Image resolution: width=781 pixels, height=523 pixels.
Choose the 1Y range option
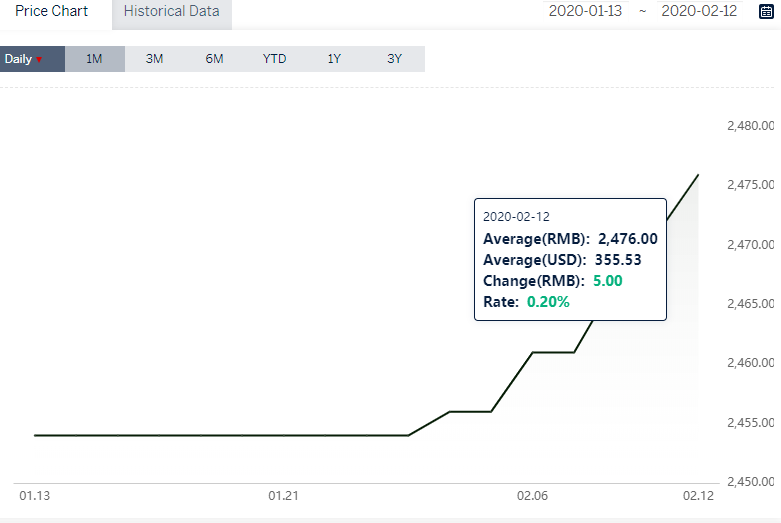click(334, 59)
